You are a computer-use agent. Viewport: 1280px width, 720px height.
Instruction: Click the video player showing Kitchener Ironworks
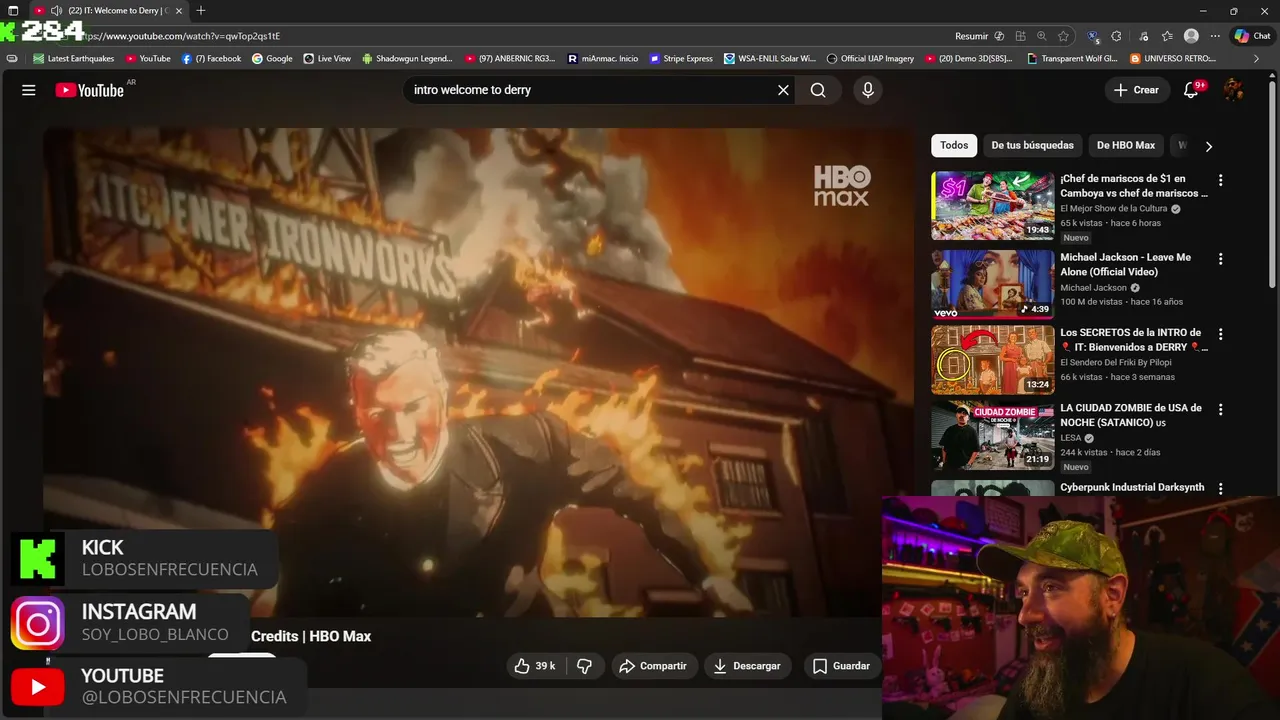coord(478,372)
